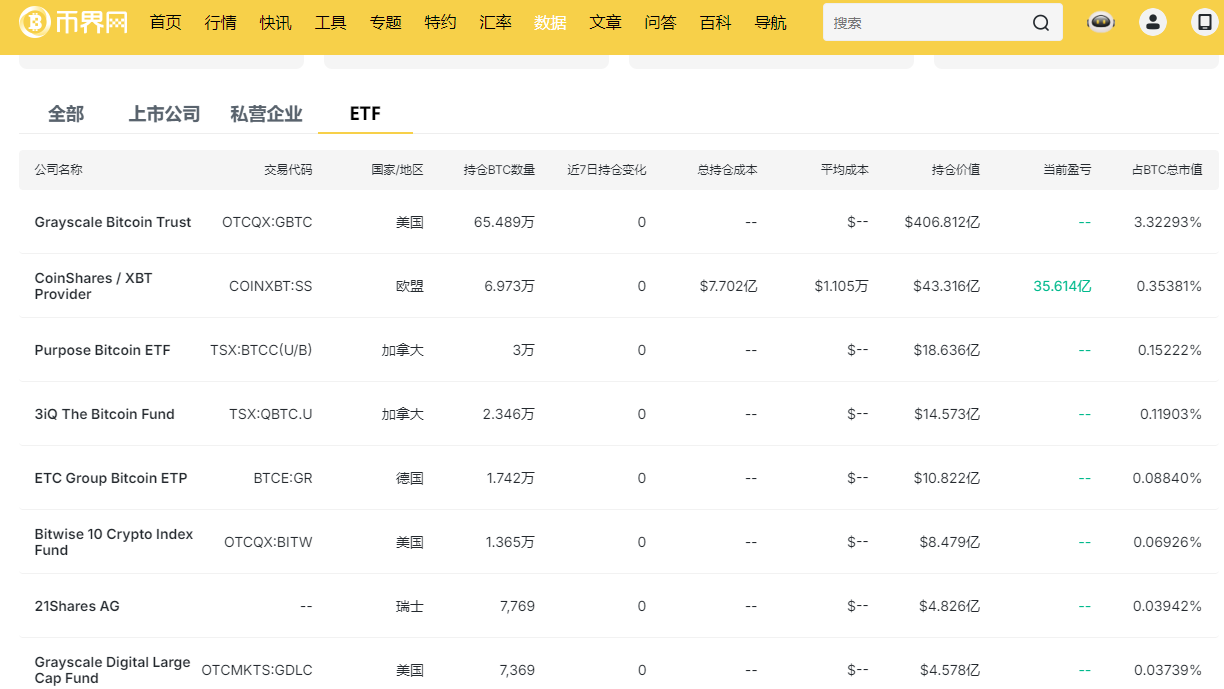Switch to the 私营企业 tab
The width and height of the screenshot is (1224, 689).
click(x=266, y=114)
